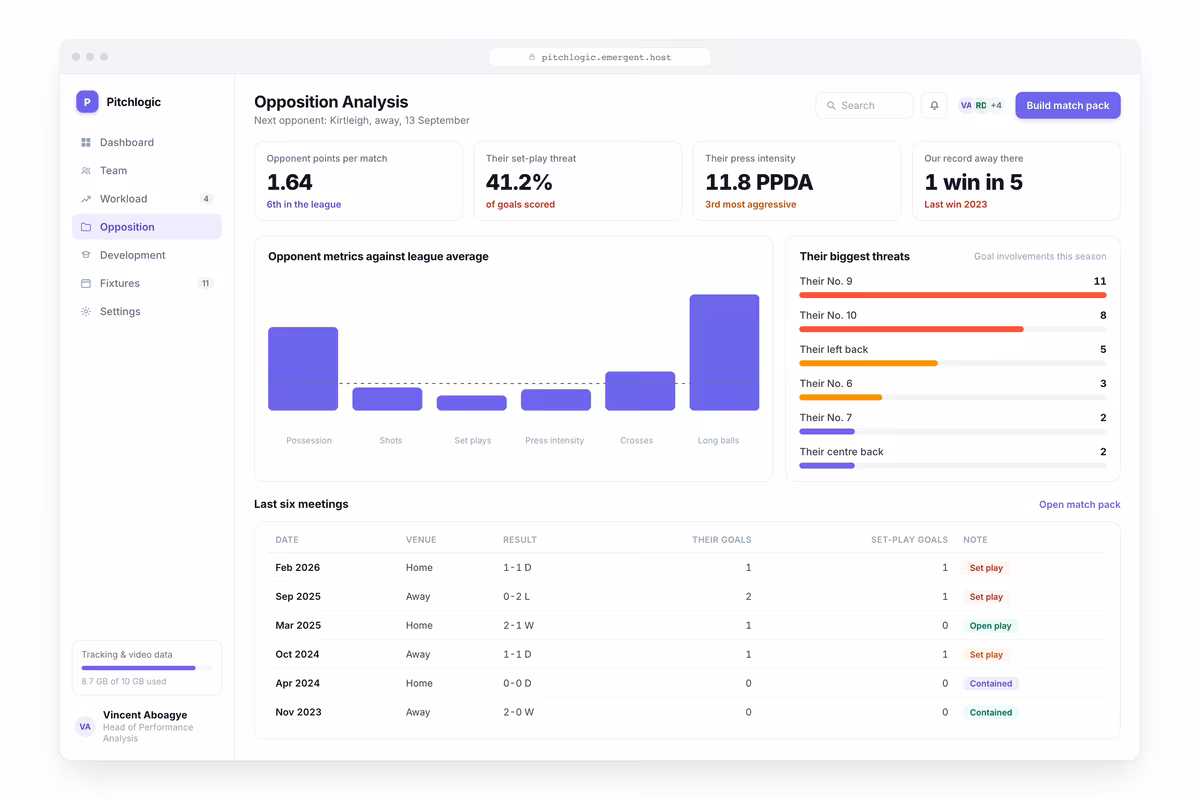Click the Mar 2025 row date
The height and width of the screenshot is (800, 1200).
click(298, 626)
